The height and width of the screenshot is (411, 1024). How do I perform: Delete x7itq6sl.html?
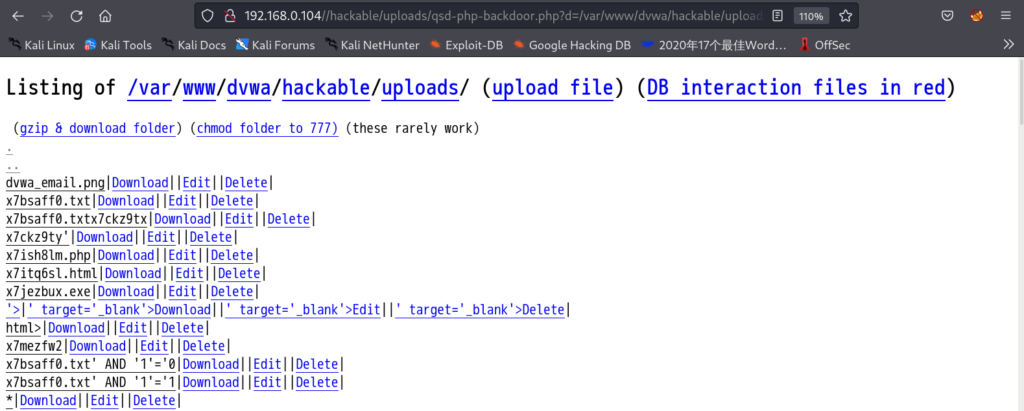239,273
